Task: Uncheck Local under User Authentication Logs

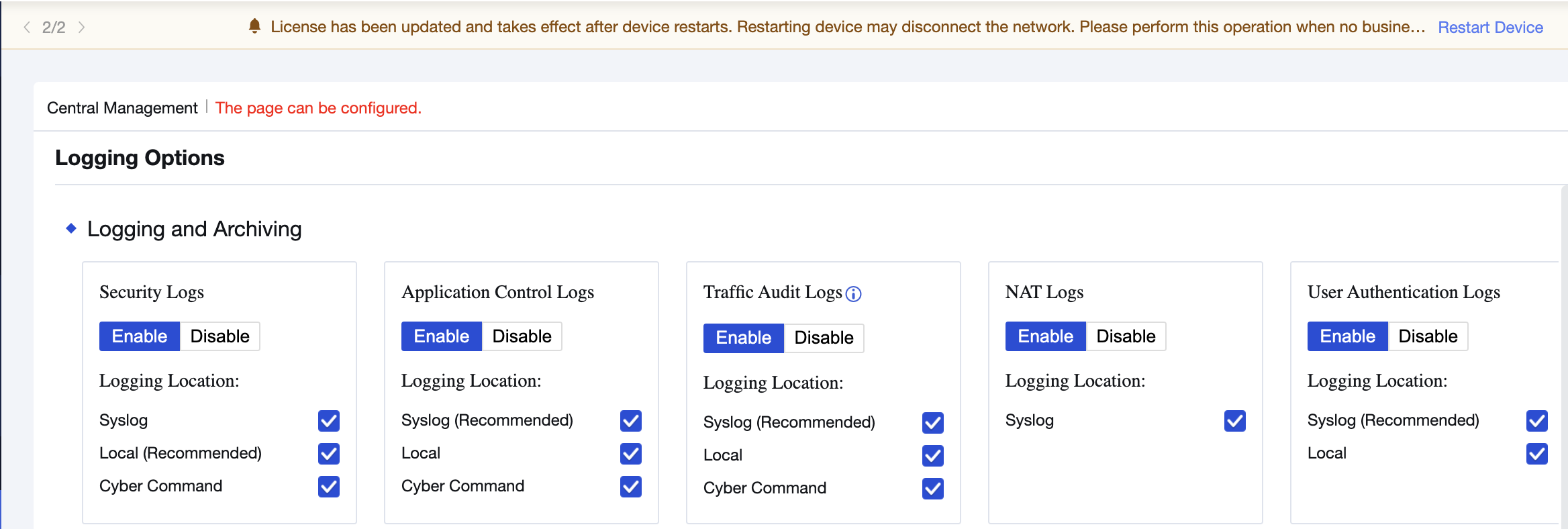Action: pyautogui.click(x=1537, y=454)
